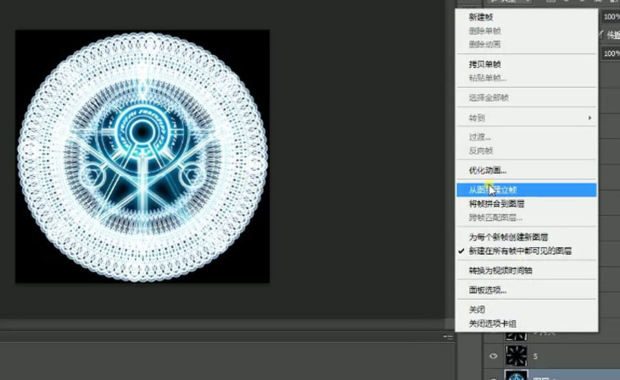620x380 pixels.
Task: Select thumbnail of layer 5
Action: click(x=516, y=355)
